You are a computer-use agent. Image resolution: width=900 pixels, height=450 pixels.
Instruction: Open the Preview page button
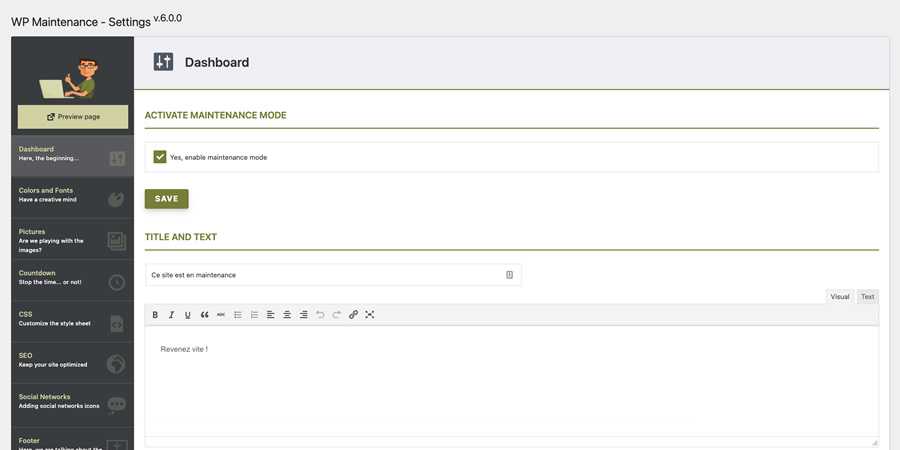(73, 117)
